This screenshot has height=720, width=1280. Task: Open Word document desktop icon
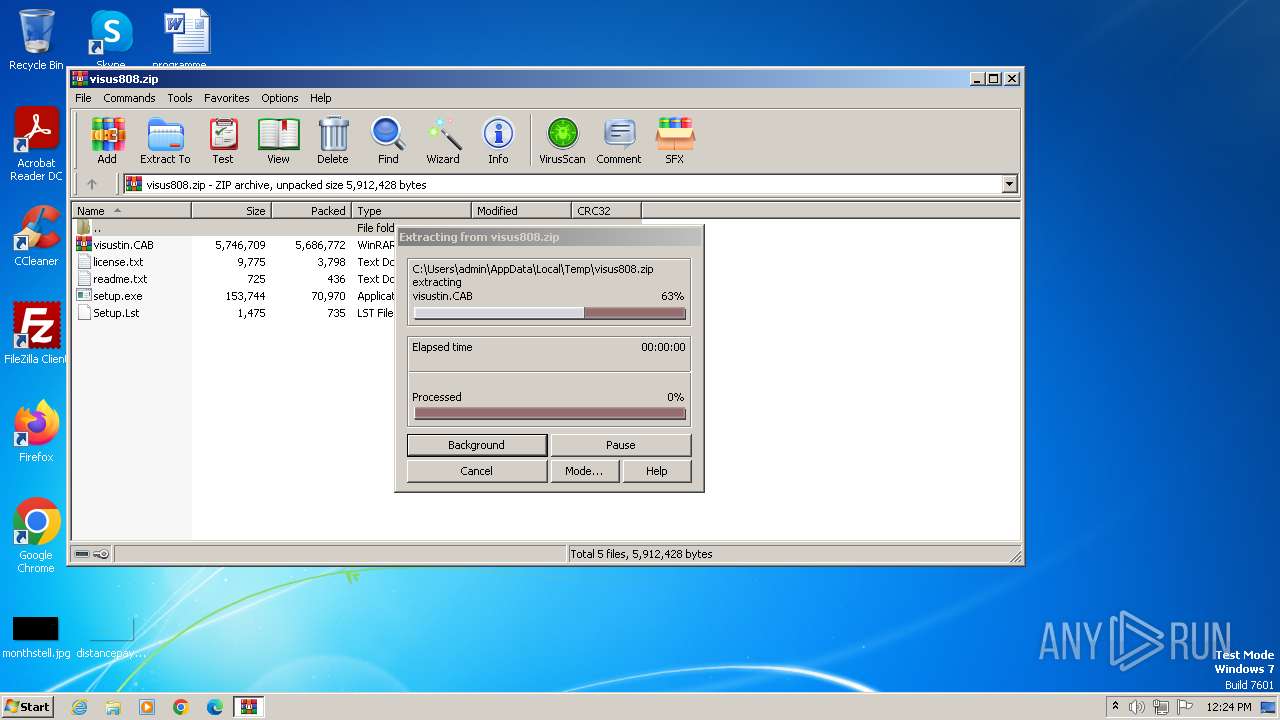coord(187,38)
